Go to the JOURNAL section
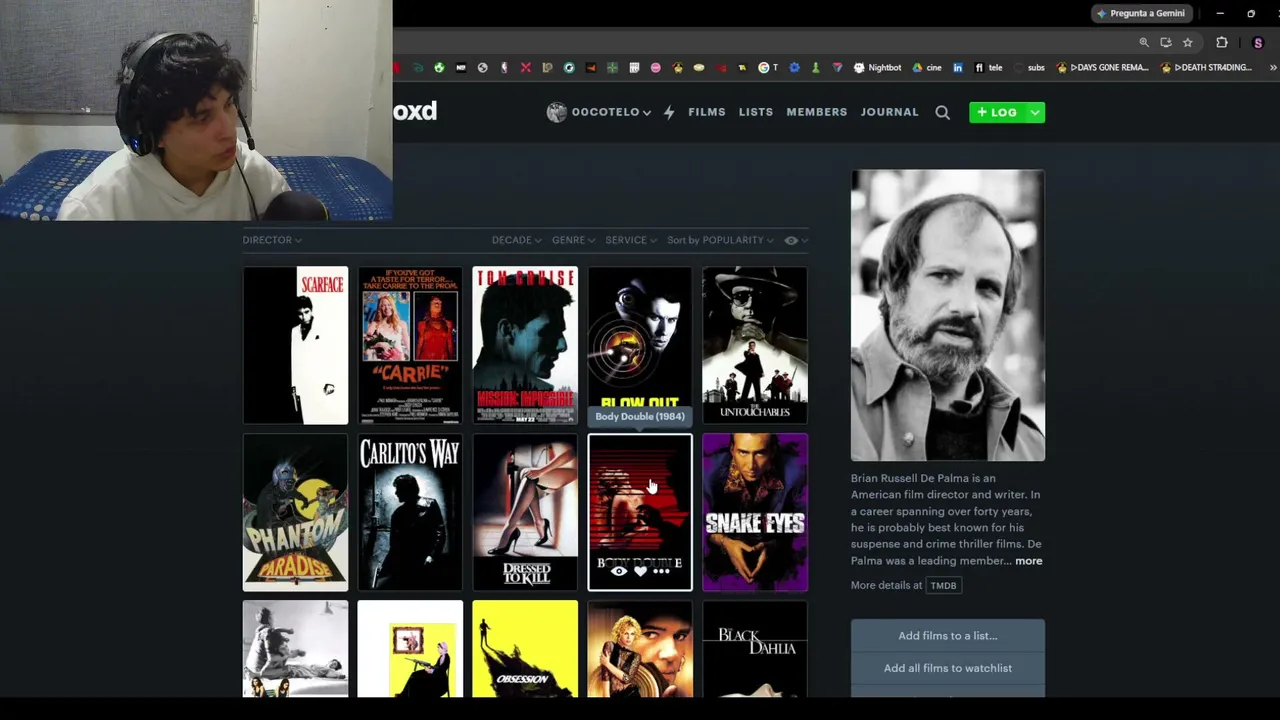Image resolution: width=1280 pixels, height=720 pixels. (889, 112)
